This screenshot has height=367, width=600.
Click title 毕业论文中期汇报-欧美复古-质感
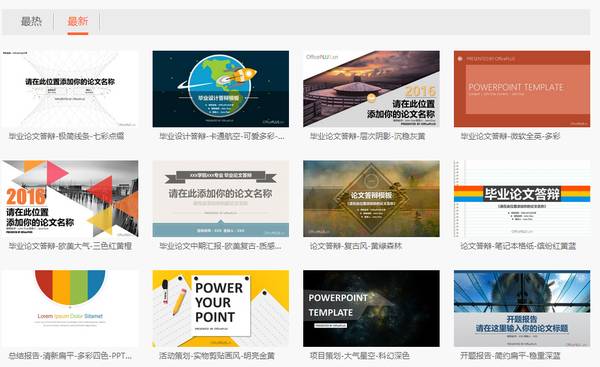(220, 246)
